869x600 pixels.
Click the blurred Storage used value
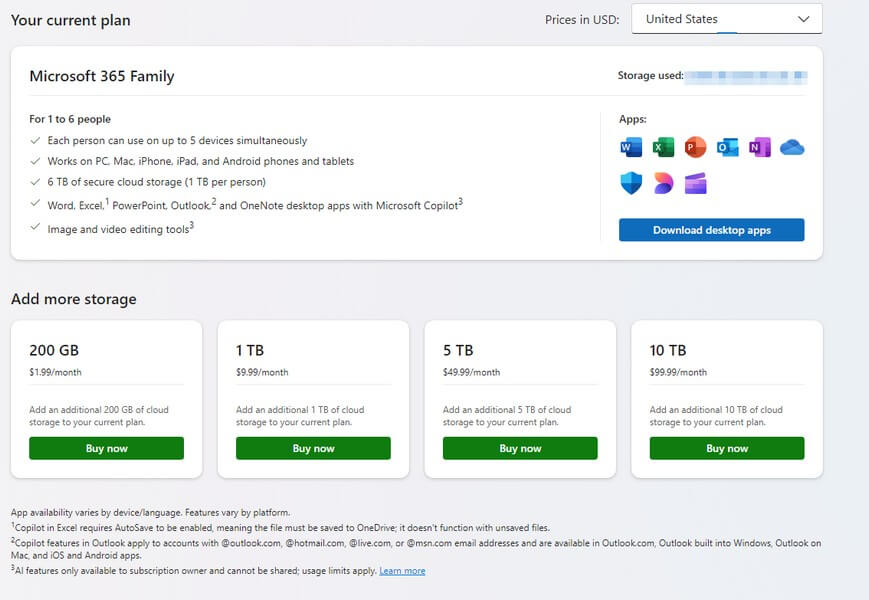coord(746,76)
